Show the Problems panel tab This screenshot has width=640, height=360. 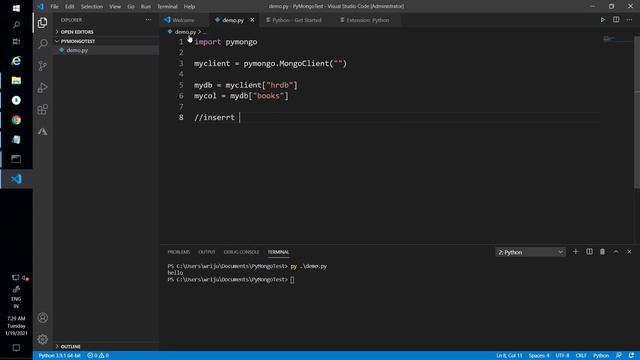tap(179, 252)
